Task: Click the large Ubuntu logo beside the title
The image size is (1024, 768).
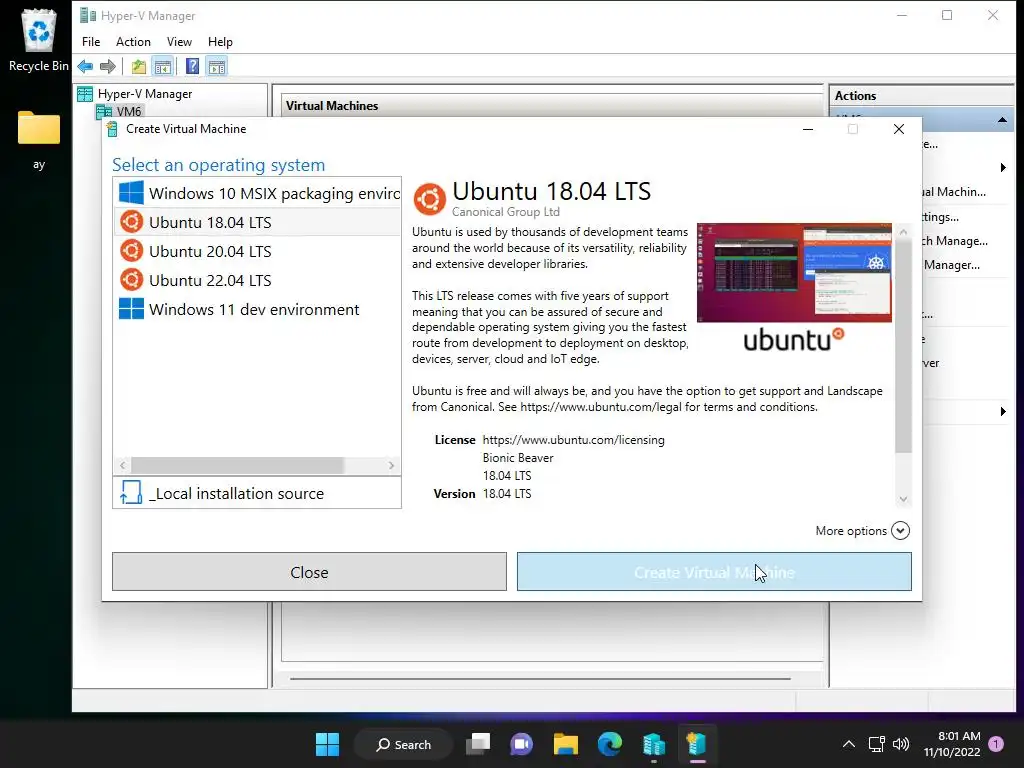Action: tap(429, 199)
